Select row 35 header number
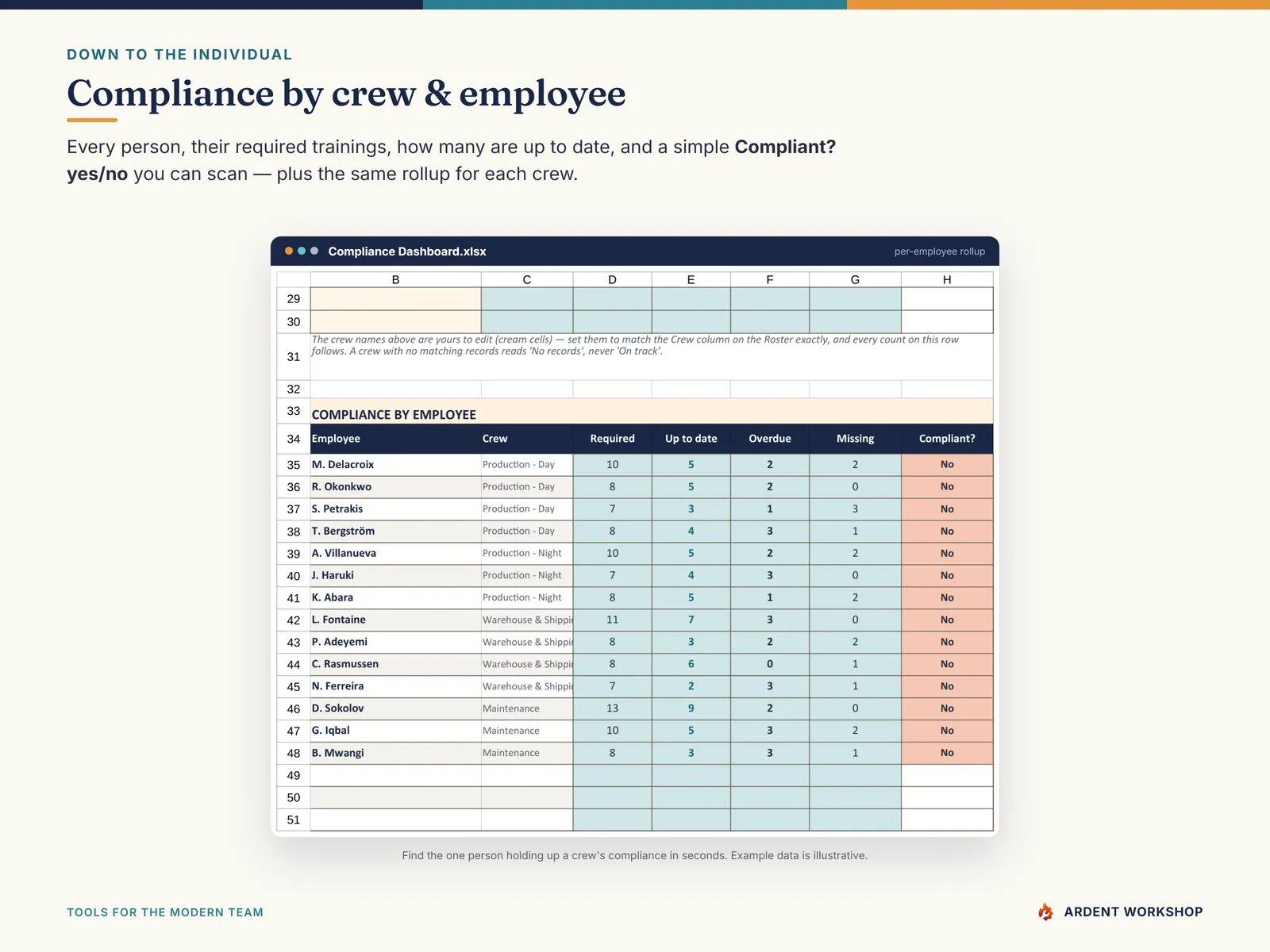The width and height of the screenshot is (1270, 952). pyautogui.click(x=294, y=465)
